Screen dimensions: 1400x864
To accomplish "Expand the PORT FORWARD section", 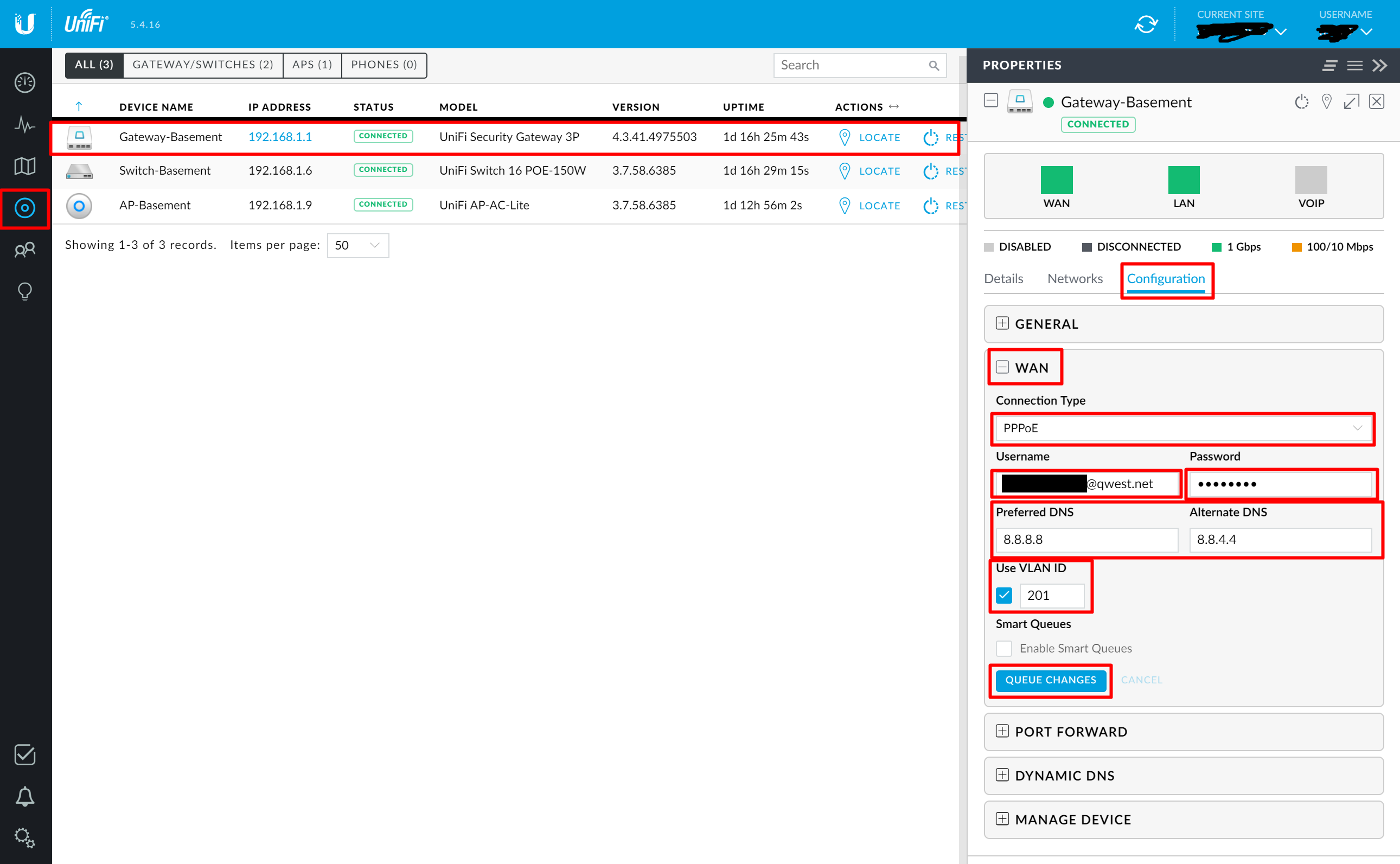I will tap(1002, 731).
